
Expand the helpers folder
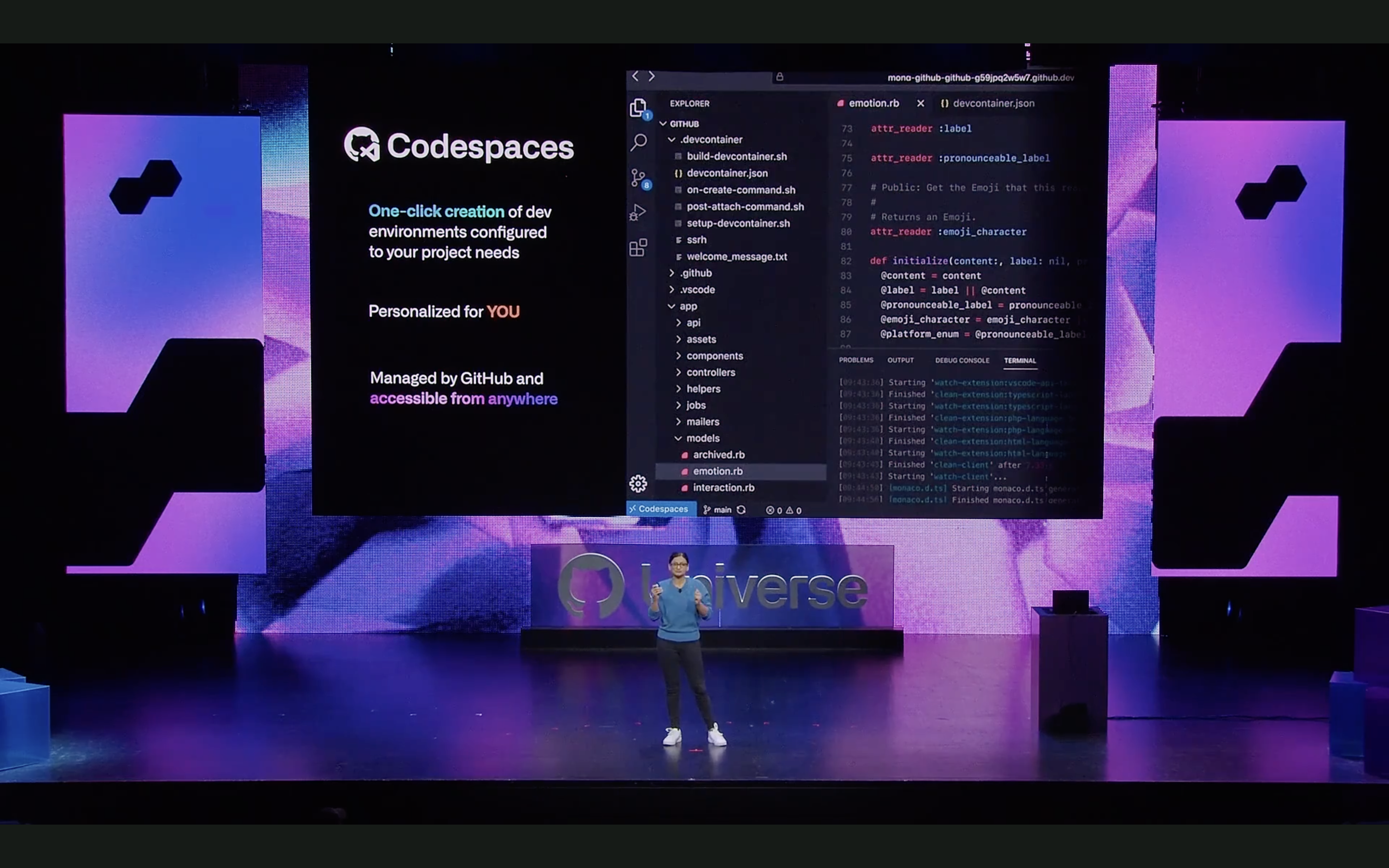pyautogui.click(x=697, y=389)
